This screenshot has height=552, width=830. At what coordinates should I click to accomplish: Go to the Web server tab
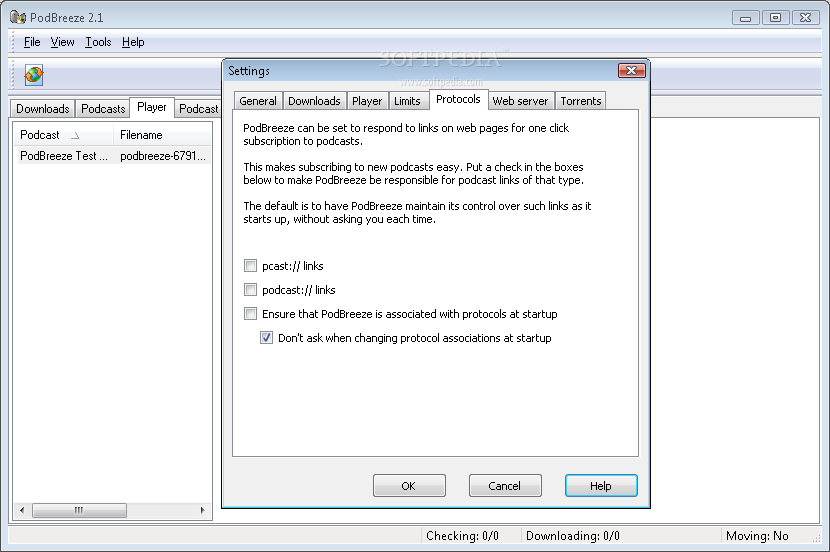pyautogui.click(x=520, y=101)
